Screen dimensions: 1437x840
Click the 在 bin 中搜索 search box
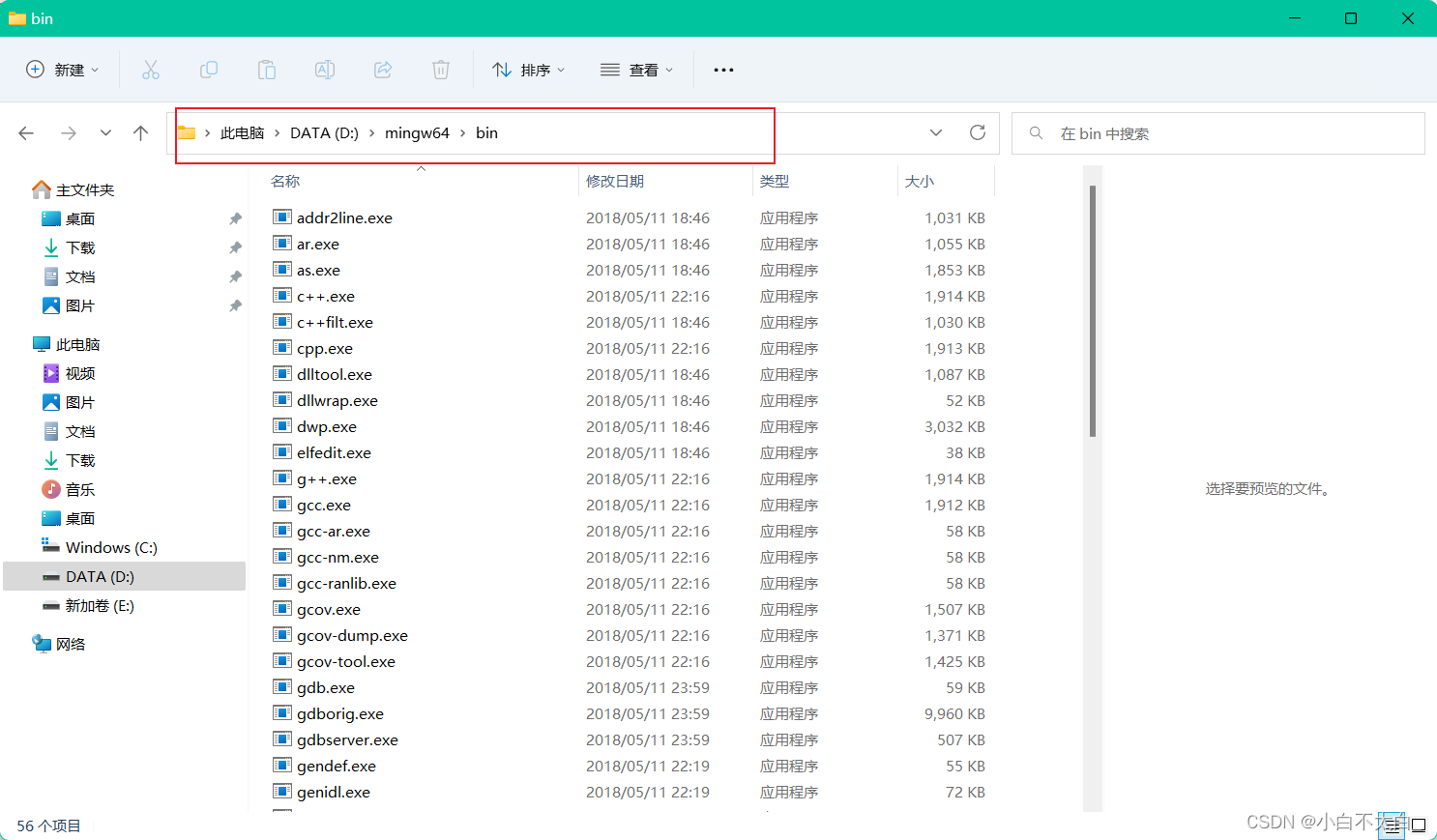1218,133
